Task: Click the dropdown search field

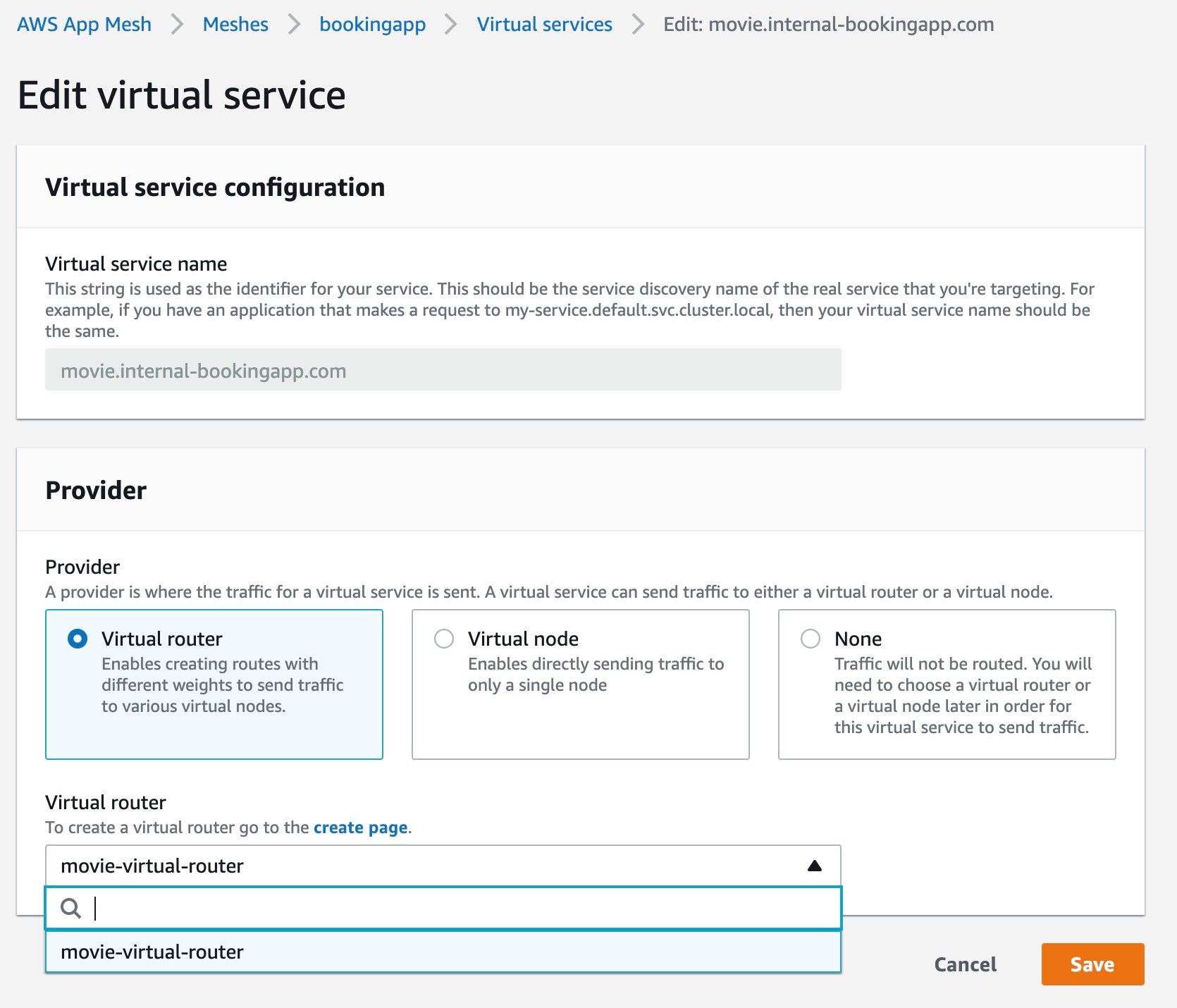Action: click(x=443, y=908)
